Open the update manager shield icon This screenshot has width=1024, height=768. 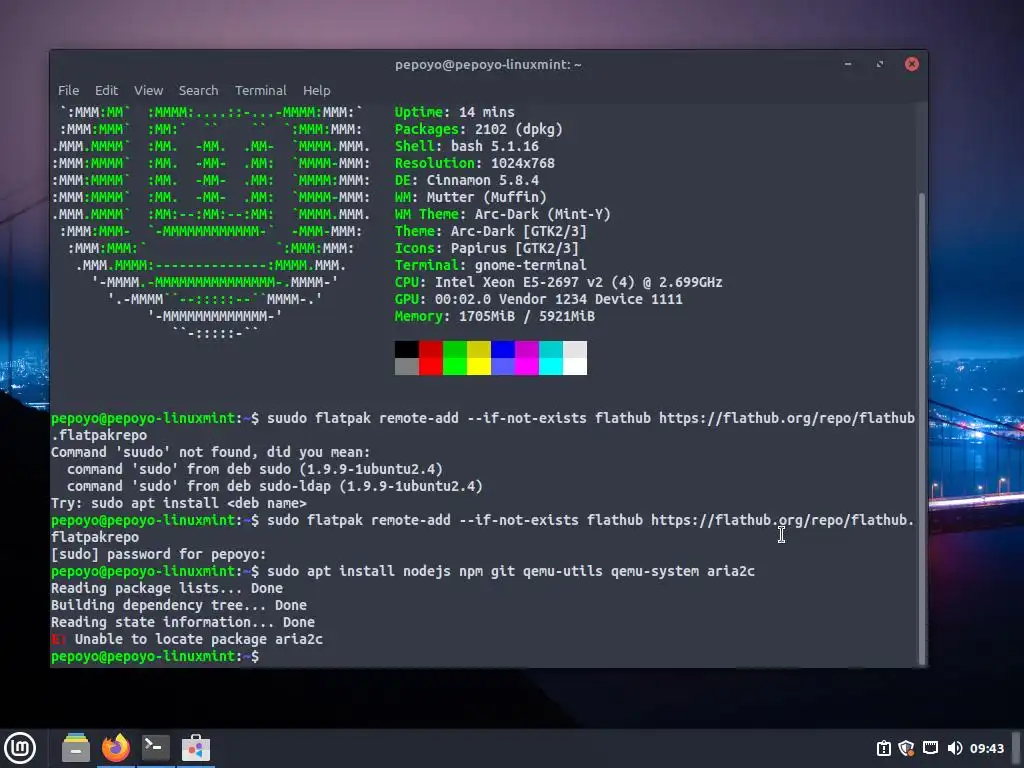(x=906, y=748)
